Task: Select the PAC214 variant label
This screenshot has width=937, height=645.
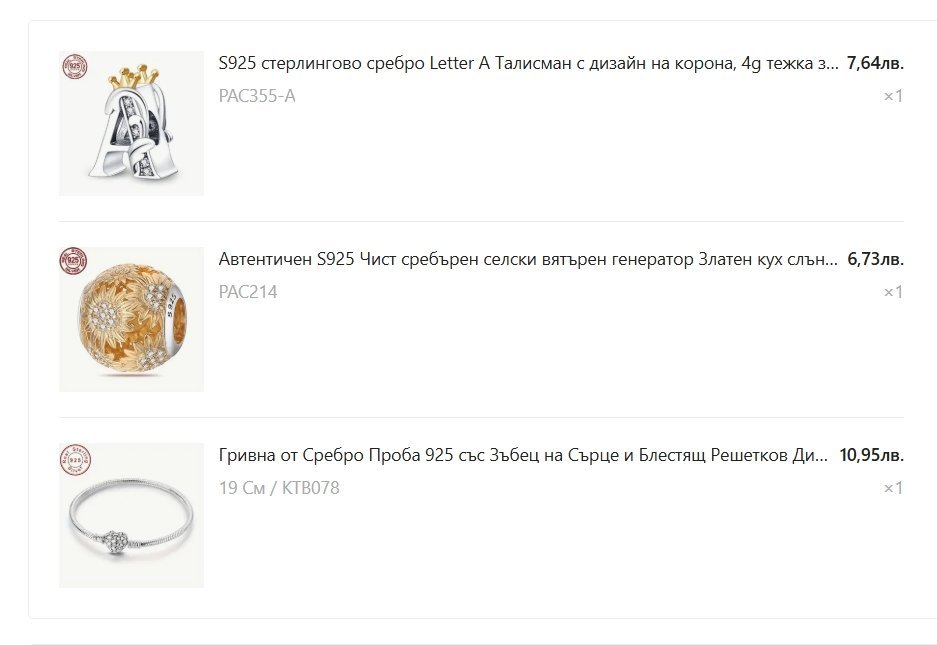Action: coord(248,292)
